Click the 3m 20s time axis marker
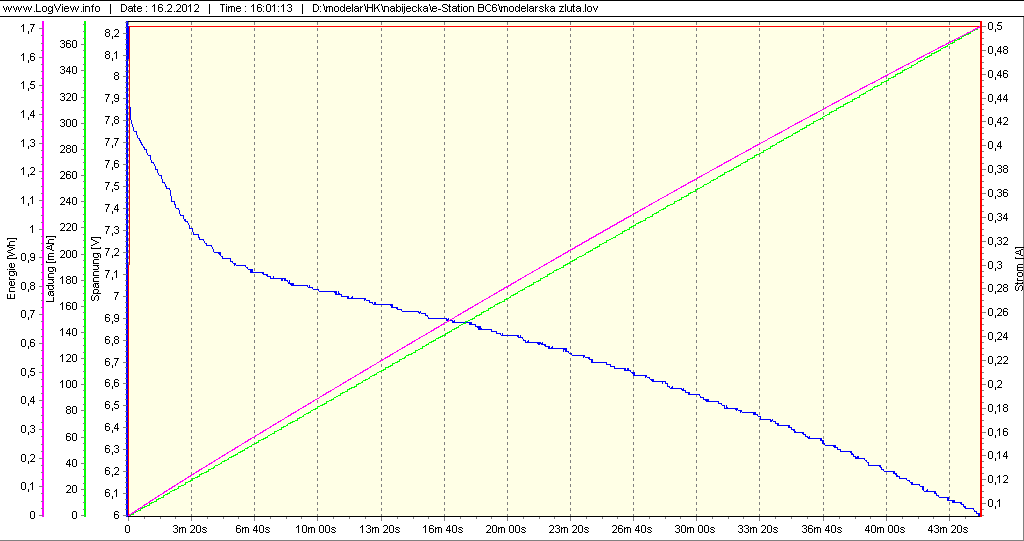The height and width of the screenshot is (541, 1024). pyautogui.click(x=190, y=529)
